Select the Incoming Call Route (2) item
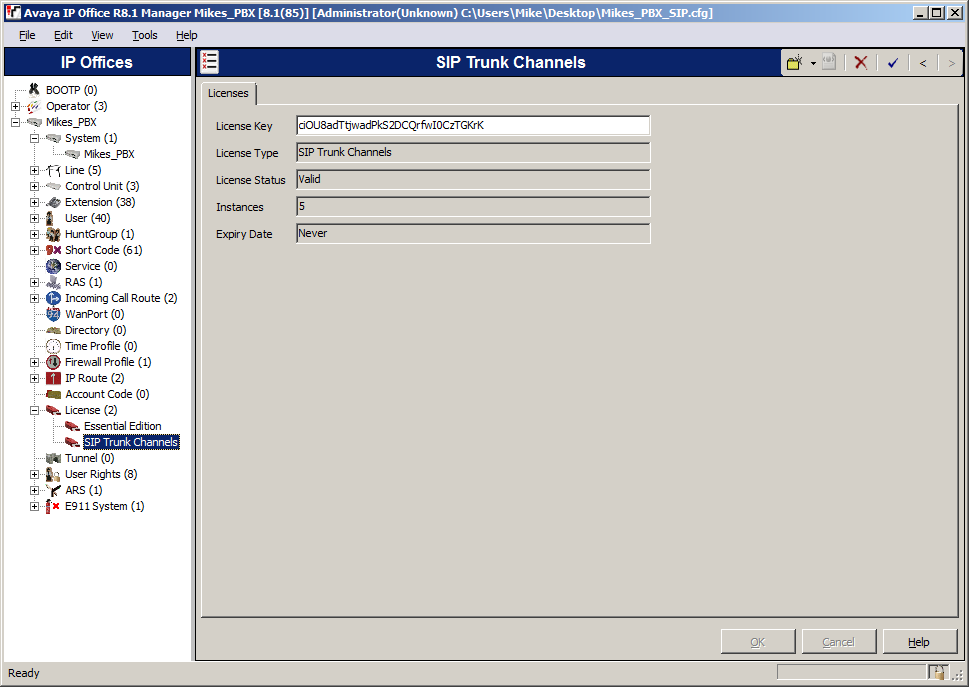Screen dimensions: 969x687 [x=121, y=298]
